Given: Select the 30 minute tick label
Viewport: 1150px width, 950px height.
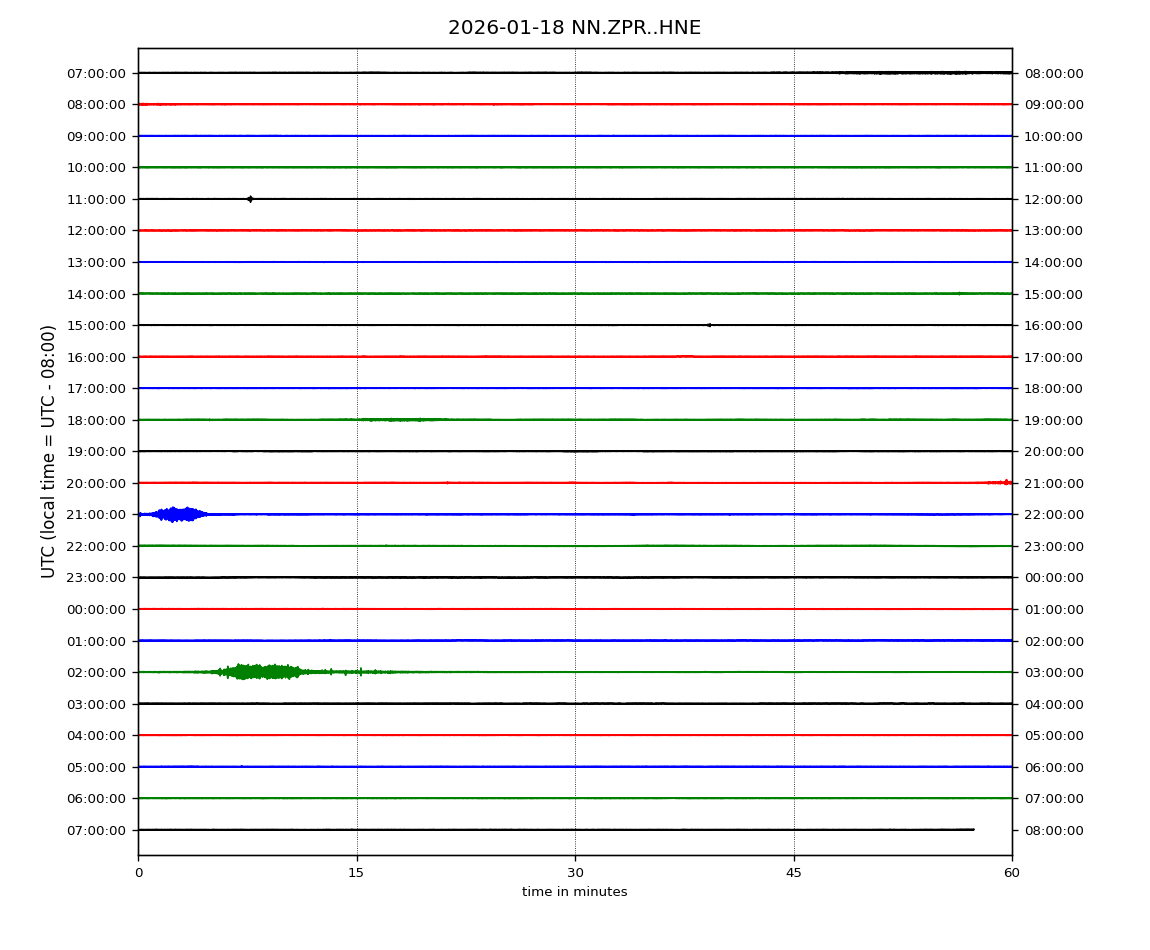Looking at the screenshot, I should 575,873.
